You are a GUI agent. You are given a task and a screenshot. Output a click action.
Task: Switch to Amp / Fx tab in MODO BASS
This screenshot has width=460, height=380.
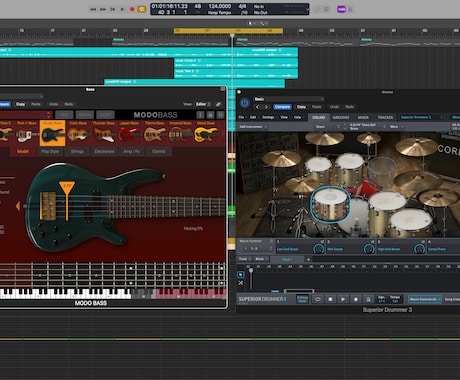point(132,151)
